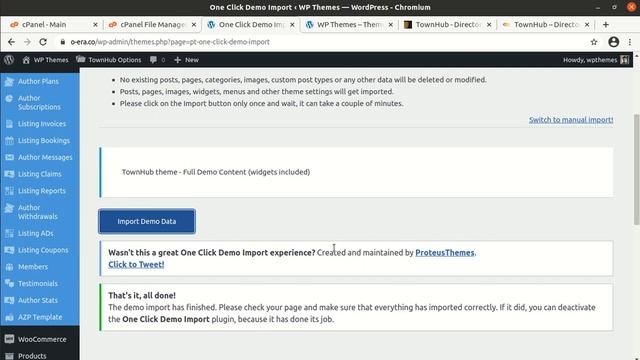Open Chromium three-dot menu
The height and width of the screenshot is (360, 640).
[630, 42]
